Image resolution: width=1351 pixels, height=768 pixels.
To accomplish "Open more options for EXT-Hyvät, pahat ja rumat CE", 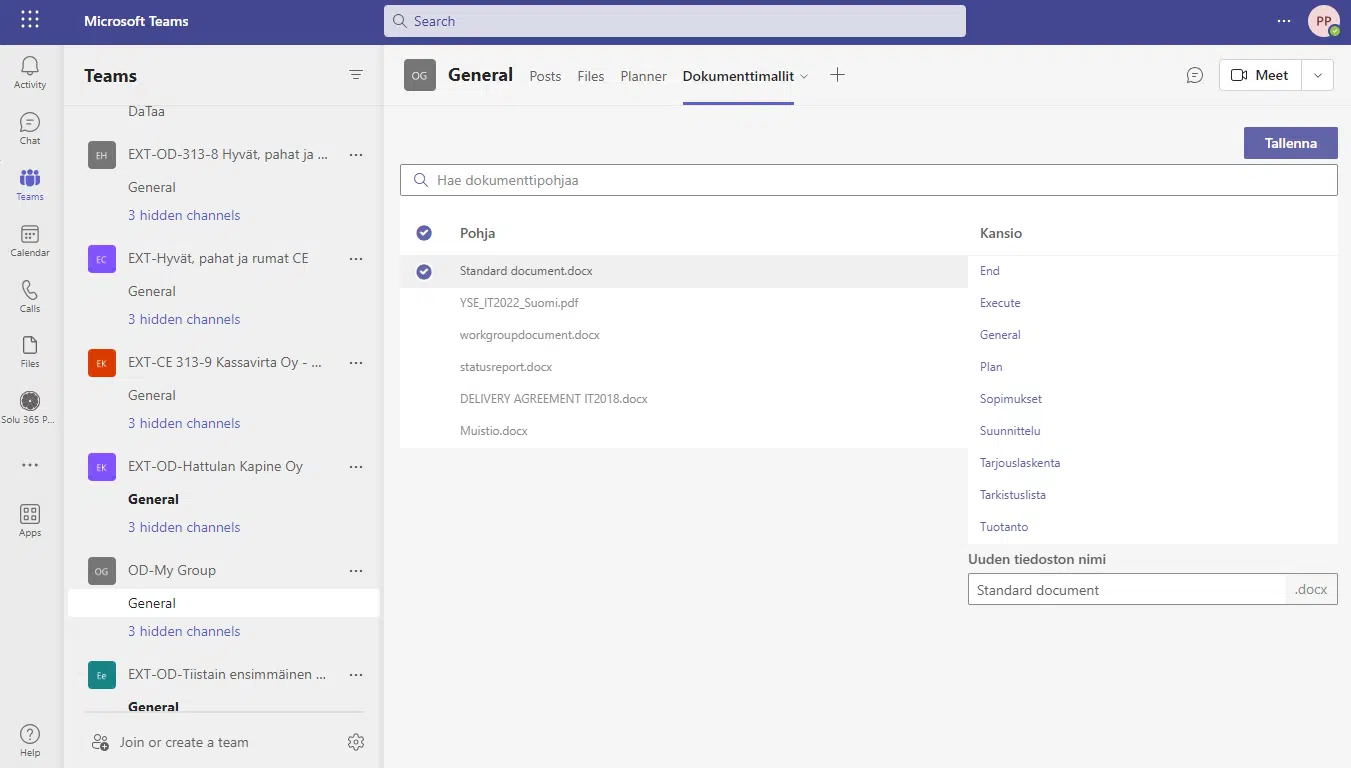I will [x=356, y=259].
